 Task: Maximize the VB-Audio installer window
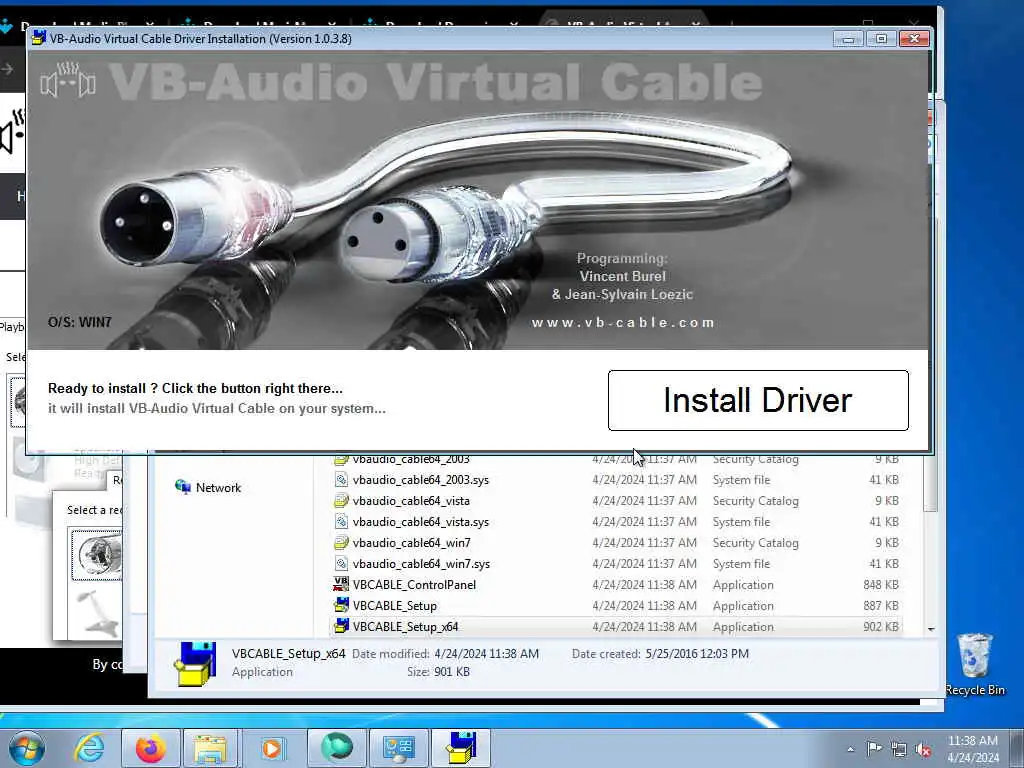click(881, 39)
